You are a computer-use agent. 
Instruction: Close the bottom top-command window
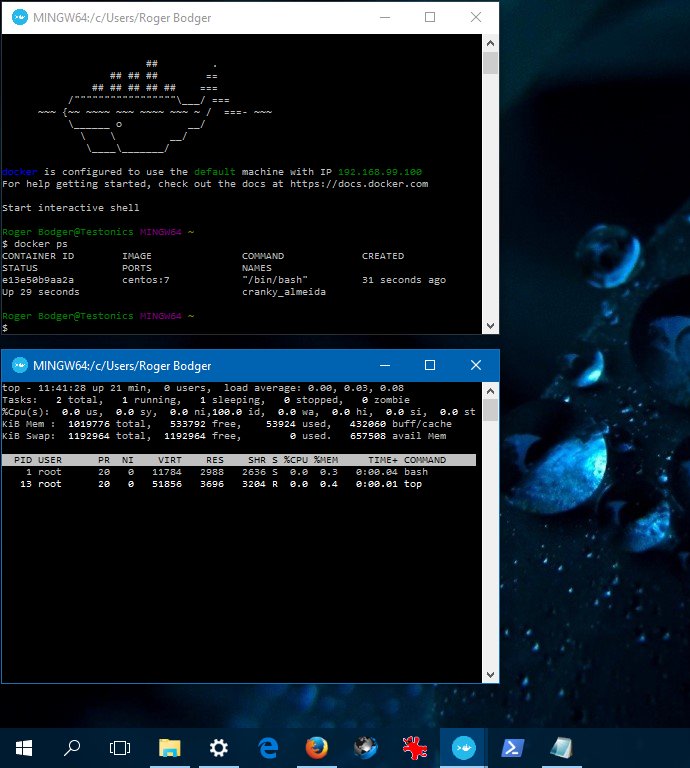point(476,365)
